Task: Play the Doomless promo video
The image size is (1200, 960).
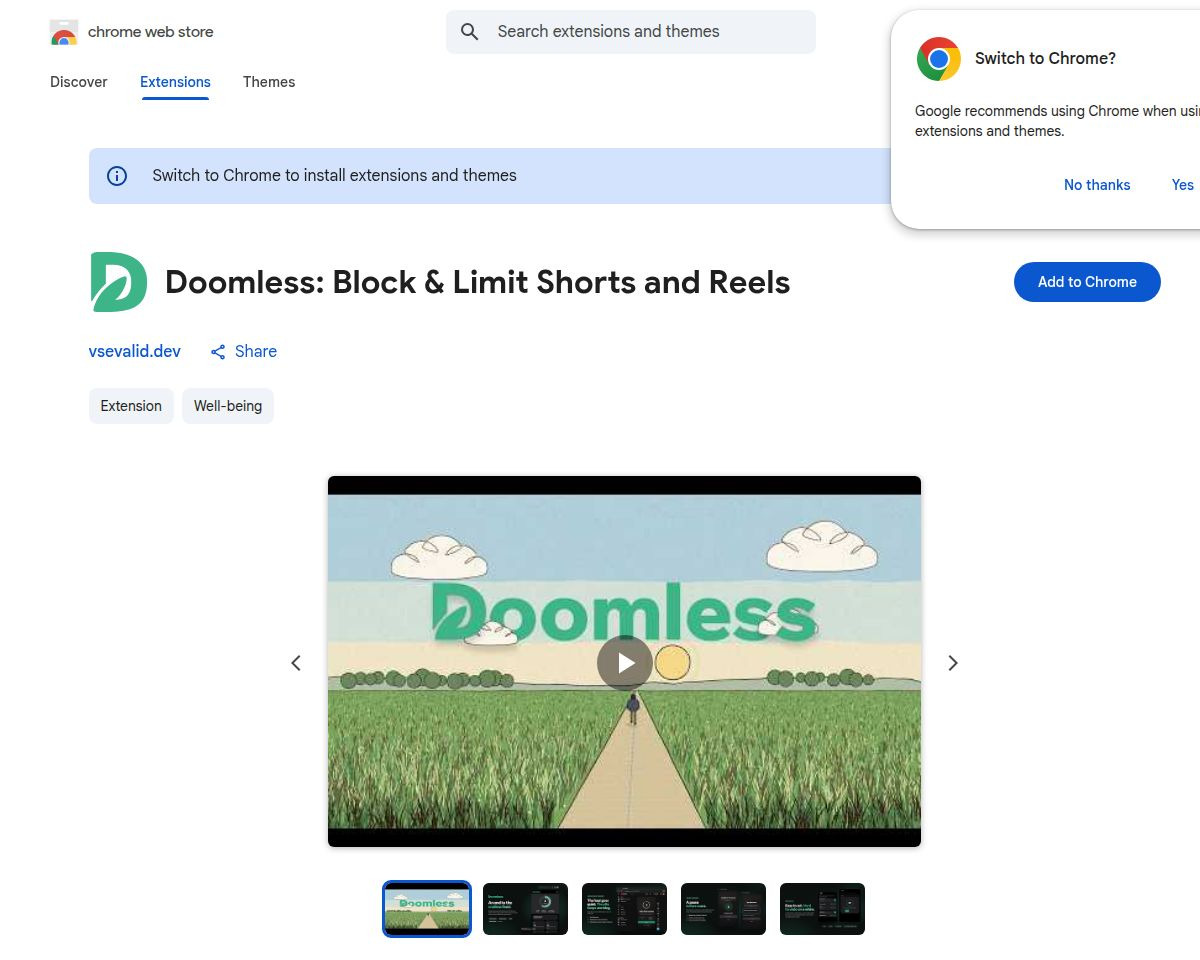Action: click(x=625, y=663)
